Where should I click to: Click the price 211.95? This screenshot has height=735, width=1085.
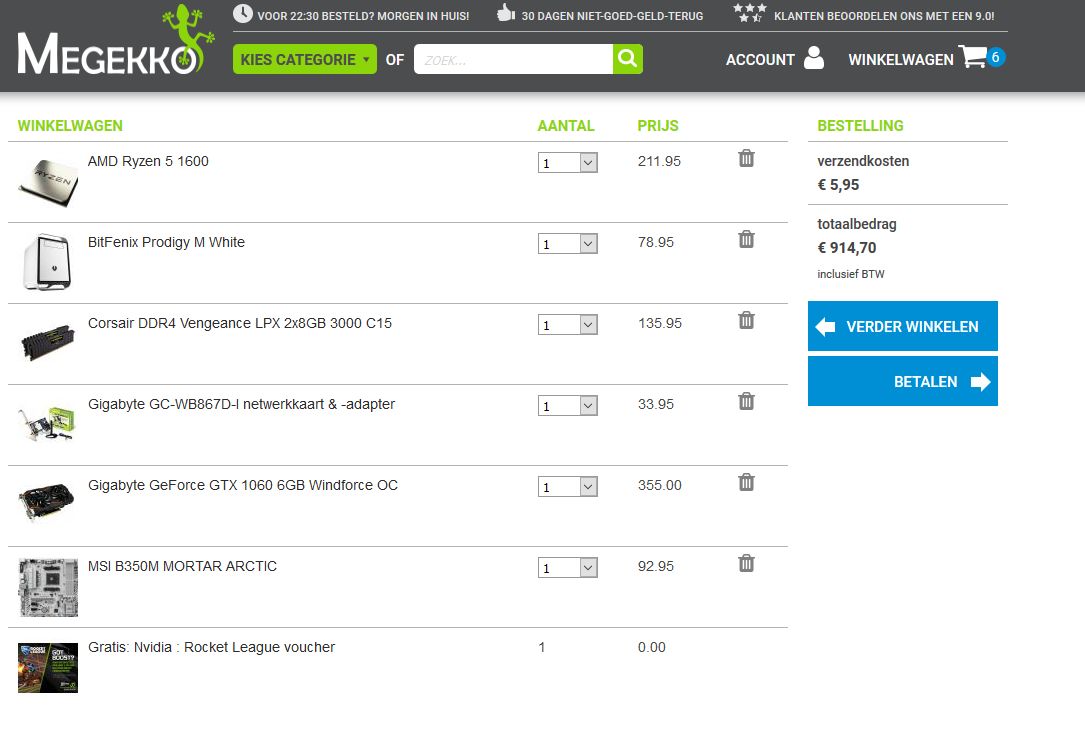pos(659,161)
